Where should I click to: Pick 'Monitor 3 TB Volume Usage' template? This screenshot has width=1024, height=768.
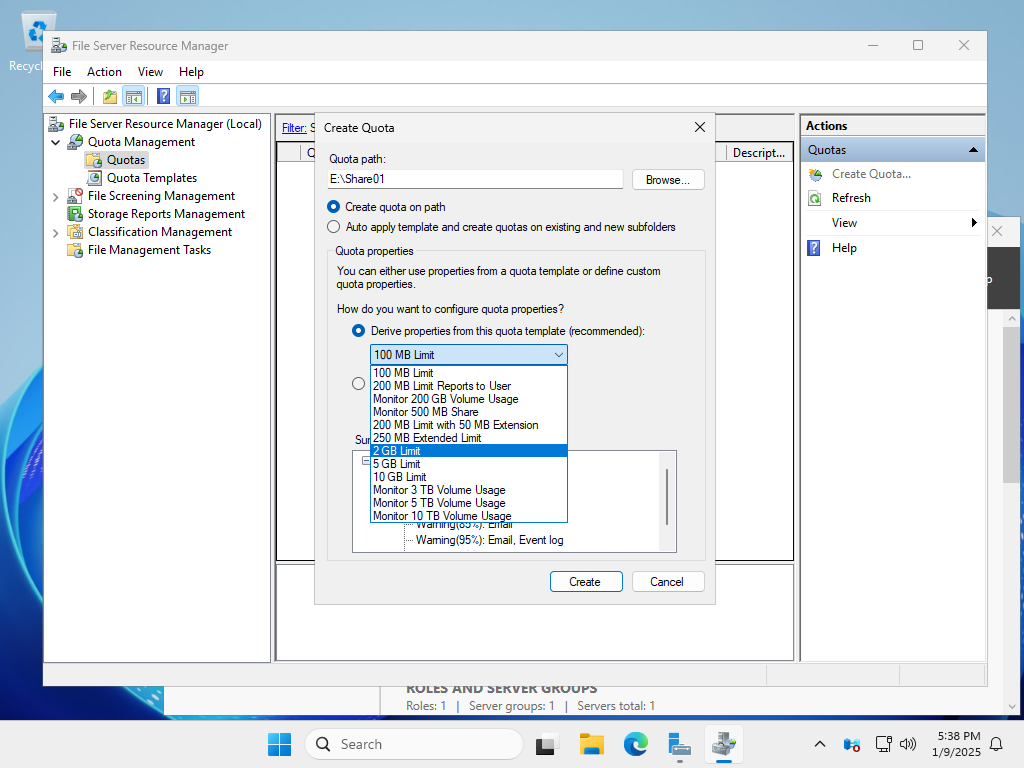[468, 490]
